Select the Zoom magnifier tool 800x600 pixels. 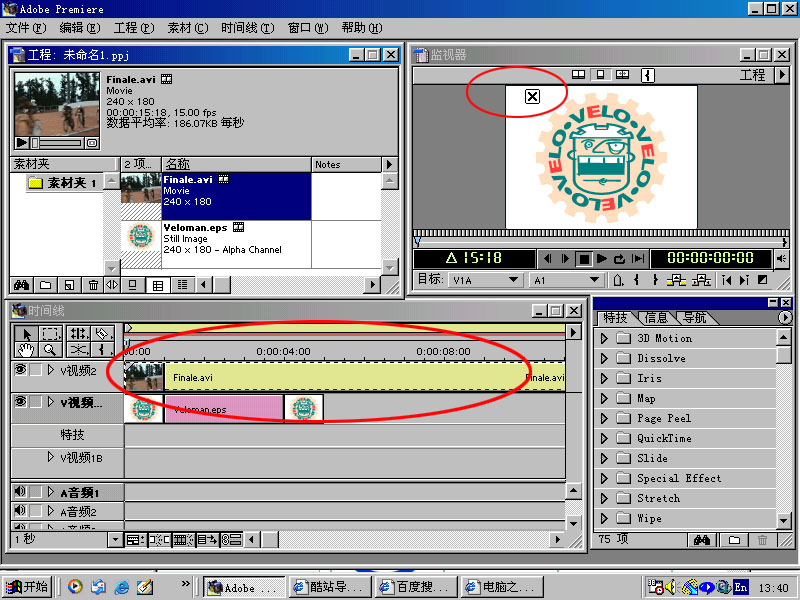click(51, 349)
